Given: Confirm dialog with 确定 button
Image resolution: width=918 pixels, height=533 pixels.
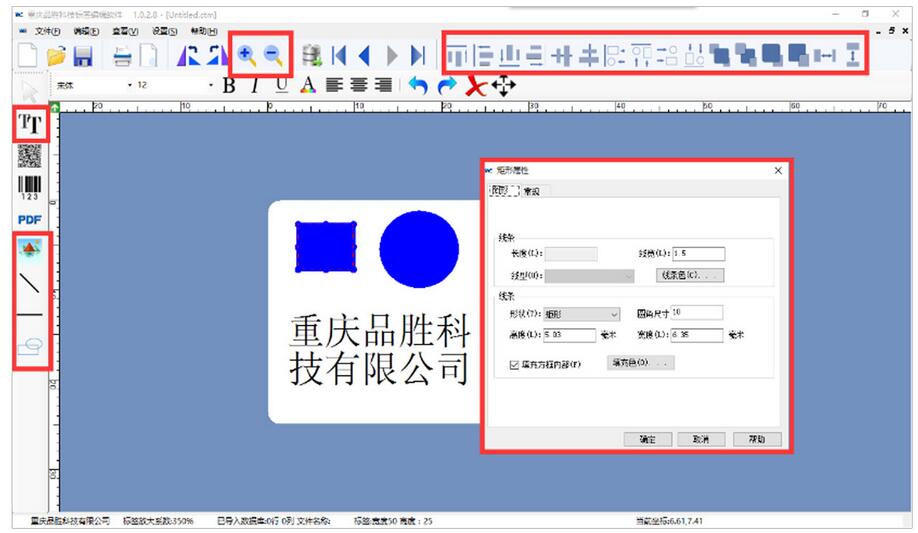Looking at the screenshot, I should coord(647,439).
